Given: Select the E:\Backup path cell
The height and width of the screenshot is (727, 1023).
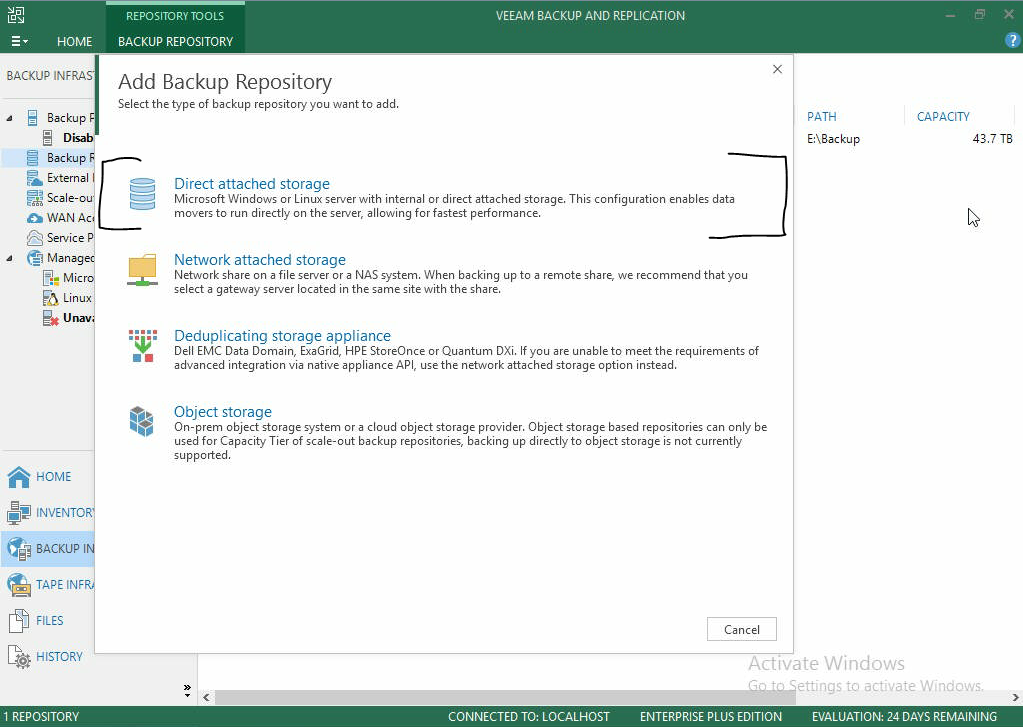Looking at the screenshot, I should tap(833, 139).
